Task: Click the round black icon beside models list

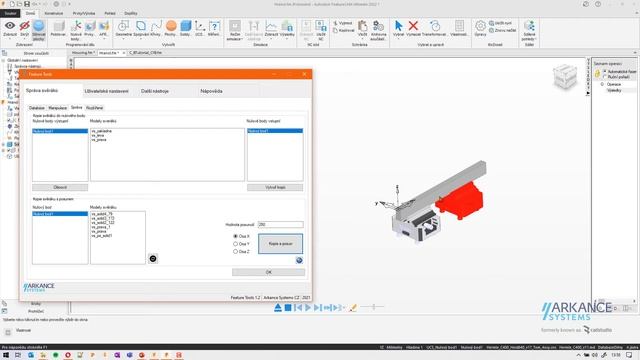Action: (x=153, y=258)
